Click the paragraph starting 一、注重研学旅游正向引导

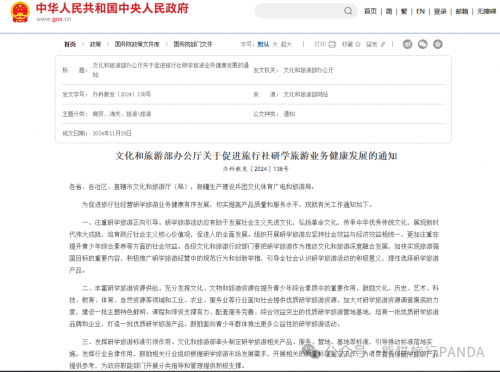(x=254, y=246)
